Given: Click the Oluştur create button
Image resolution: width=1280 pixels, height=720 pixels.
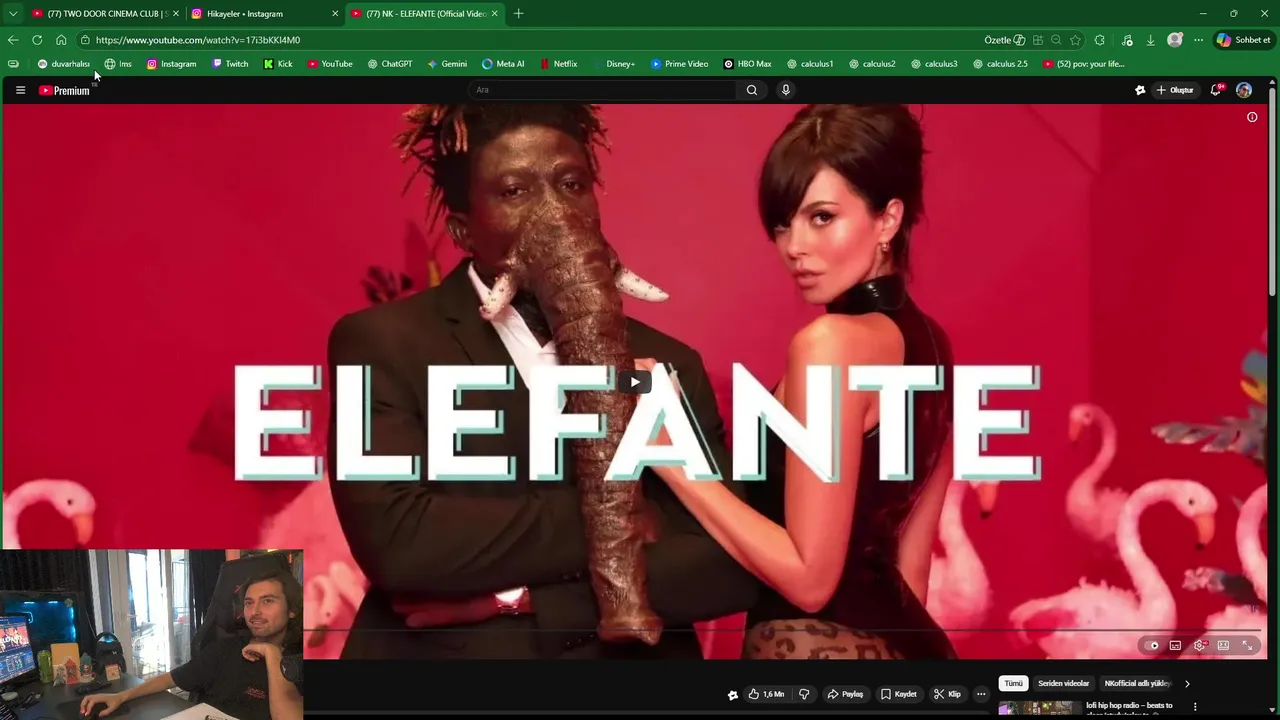Looking at the screenshot, I should point(1175,90).
